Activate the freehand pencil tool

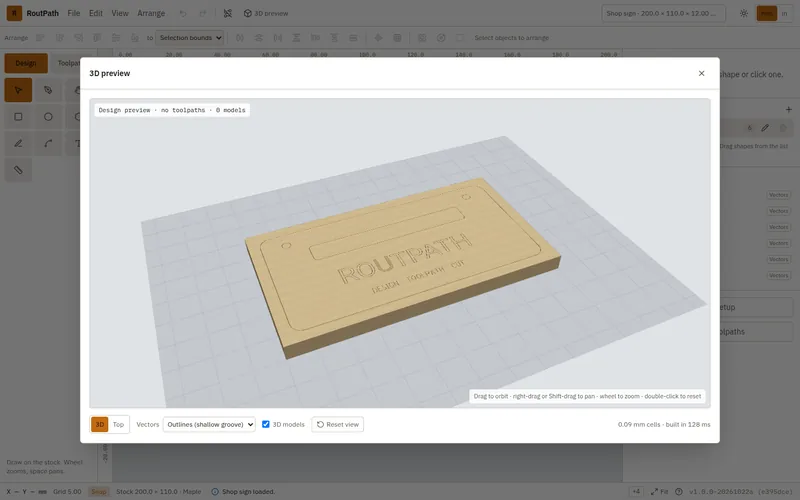click(18, 143)
